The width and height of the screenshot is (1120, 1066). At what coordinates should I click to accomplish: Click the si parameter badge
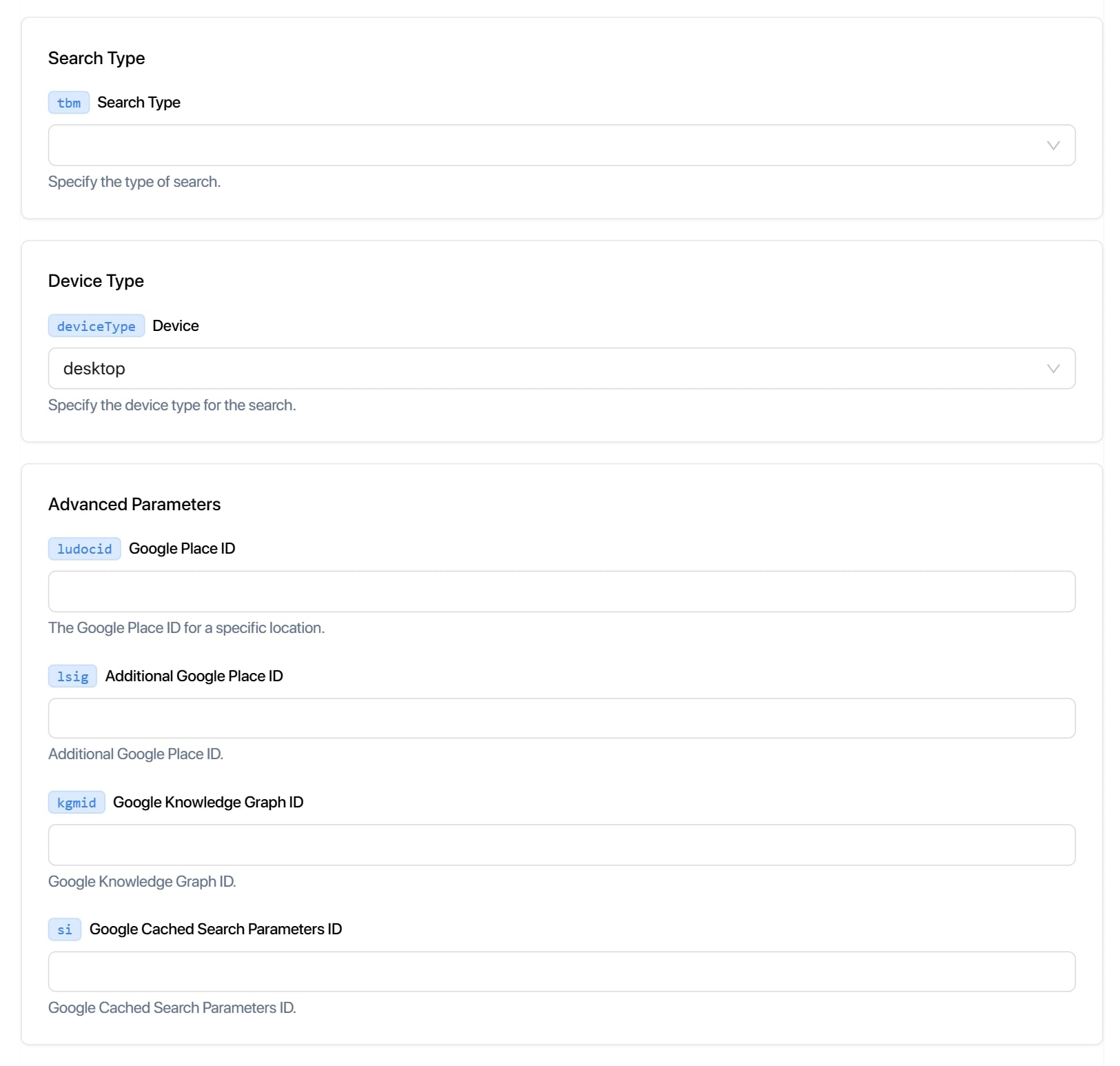coord(65,929)
